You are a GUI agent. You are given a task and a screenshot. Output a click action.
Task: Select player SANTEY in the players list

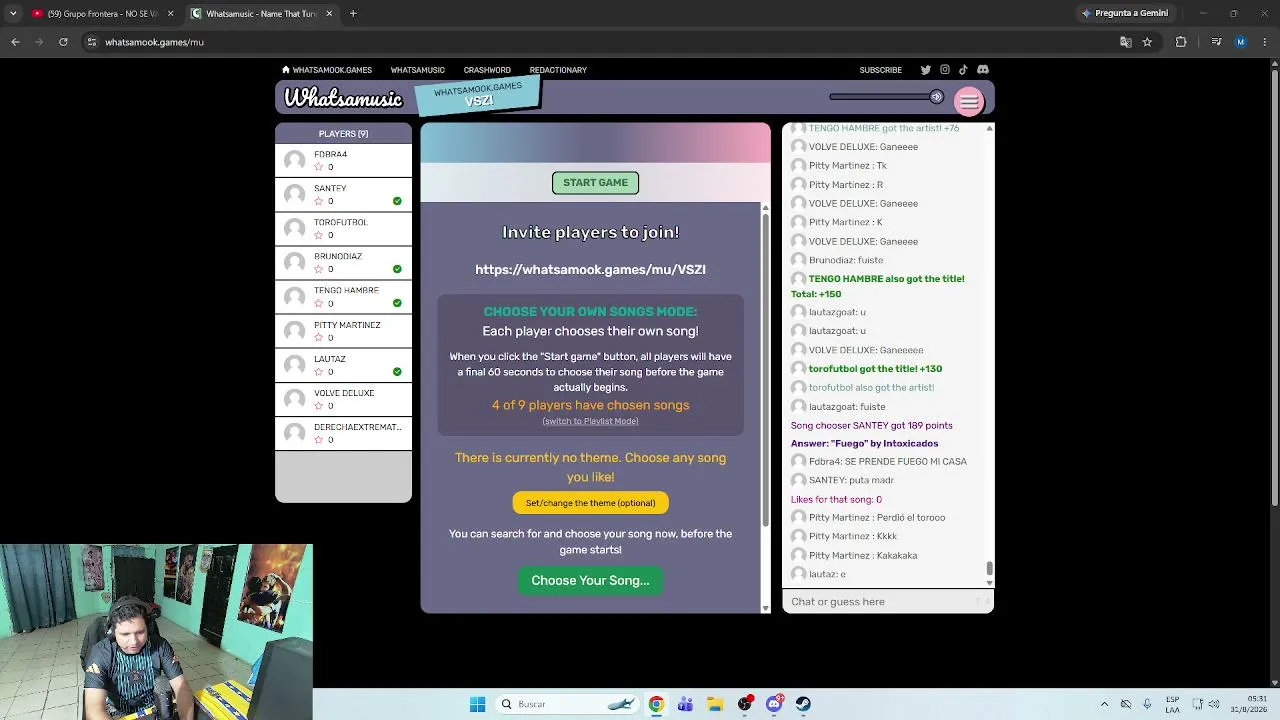pos(343,194)
